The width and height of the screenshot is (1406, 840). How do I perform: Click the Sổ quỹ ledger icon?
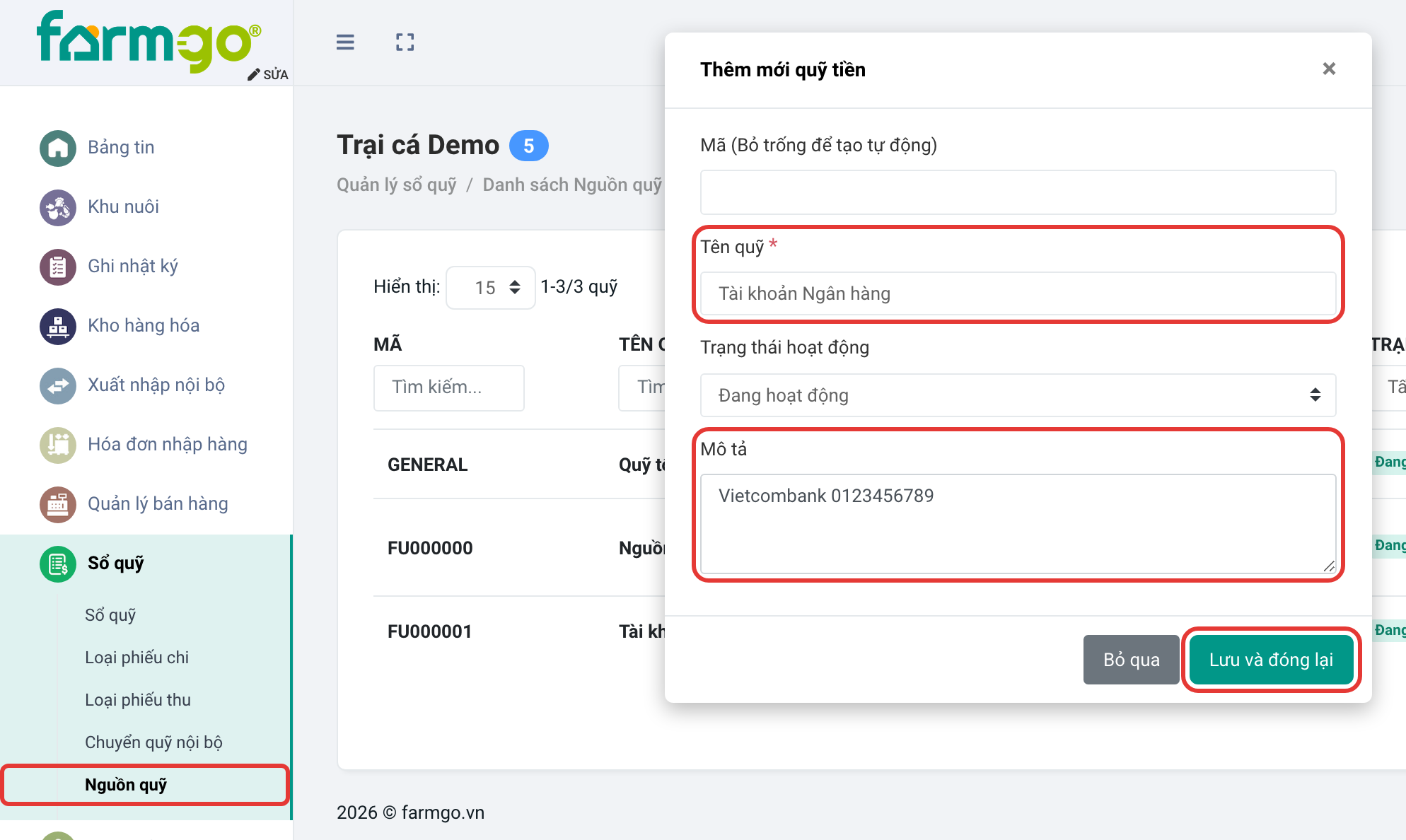coord(58,564)
